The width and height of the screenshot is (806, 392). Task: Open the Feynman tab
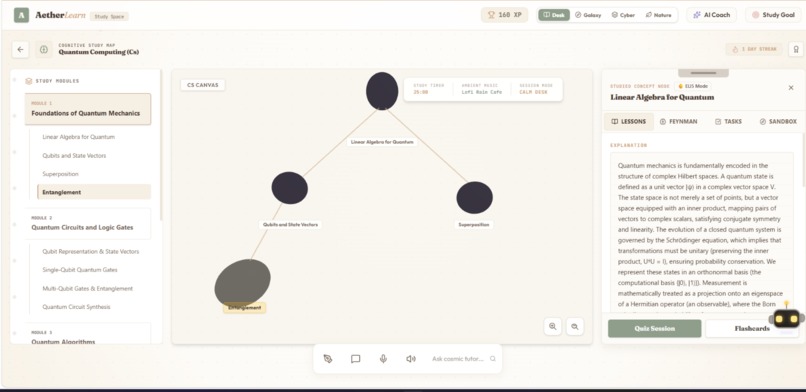(x=679, y=122)
